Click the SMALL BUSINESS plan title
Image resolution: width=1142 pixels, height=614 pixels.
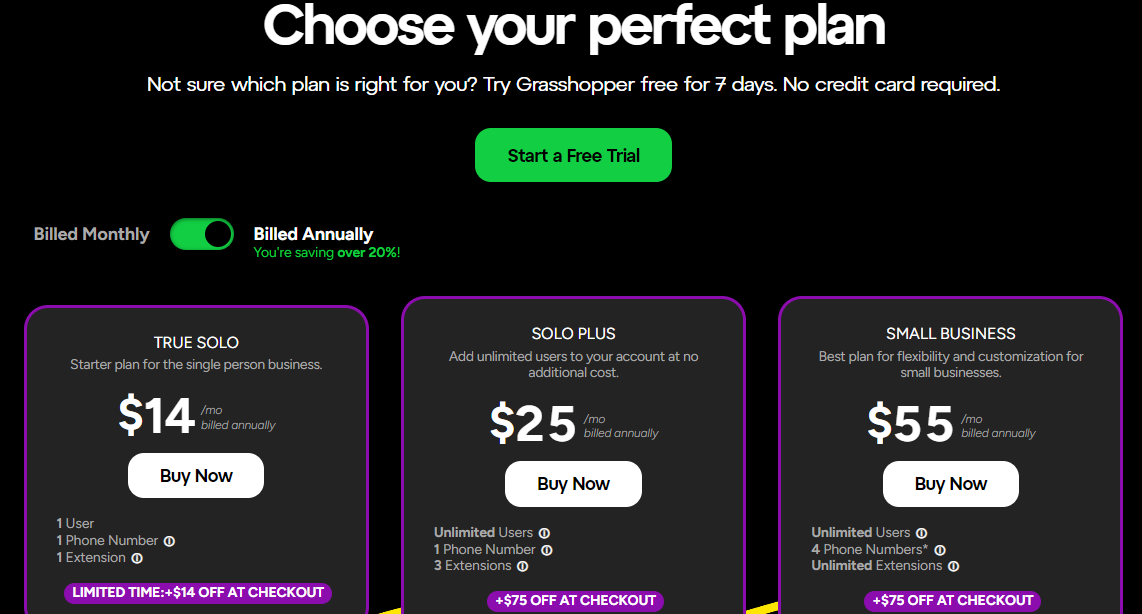(950, 334)
